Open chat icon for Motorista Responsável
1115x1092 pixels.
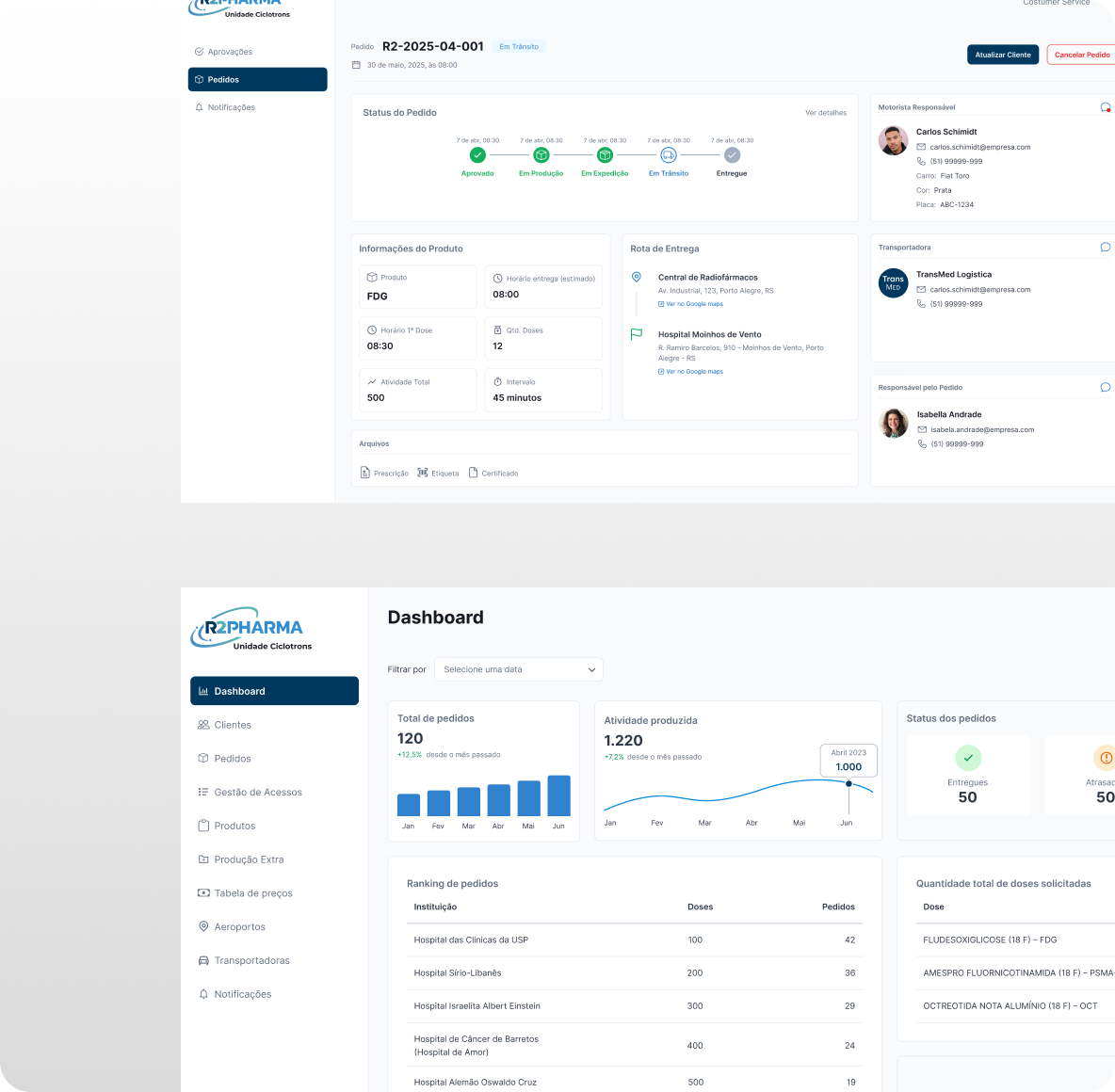(x=1105, y=107)
